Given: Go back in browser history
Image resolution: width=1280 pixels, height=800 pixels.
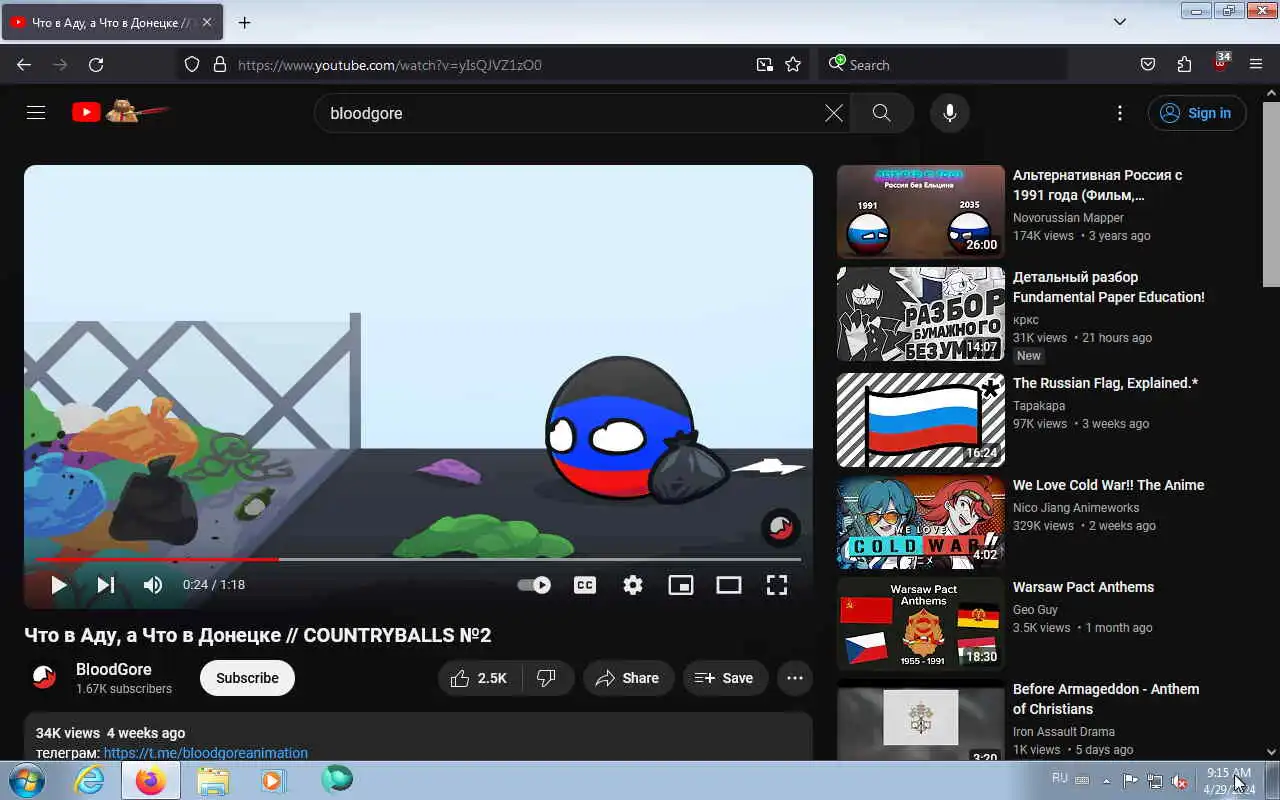Looking at the screenshot, I should pyautogui.click(x=24, y=65).
